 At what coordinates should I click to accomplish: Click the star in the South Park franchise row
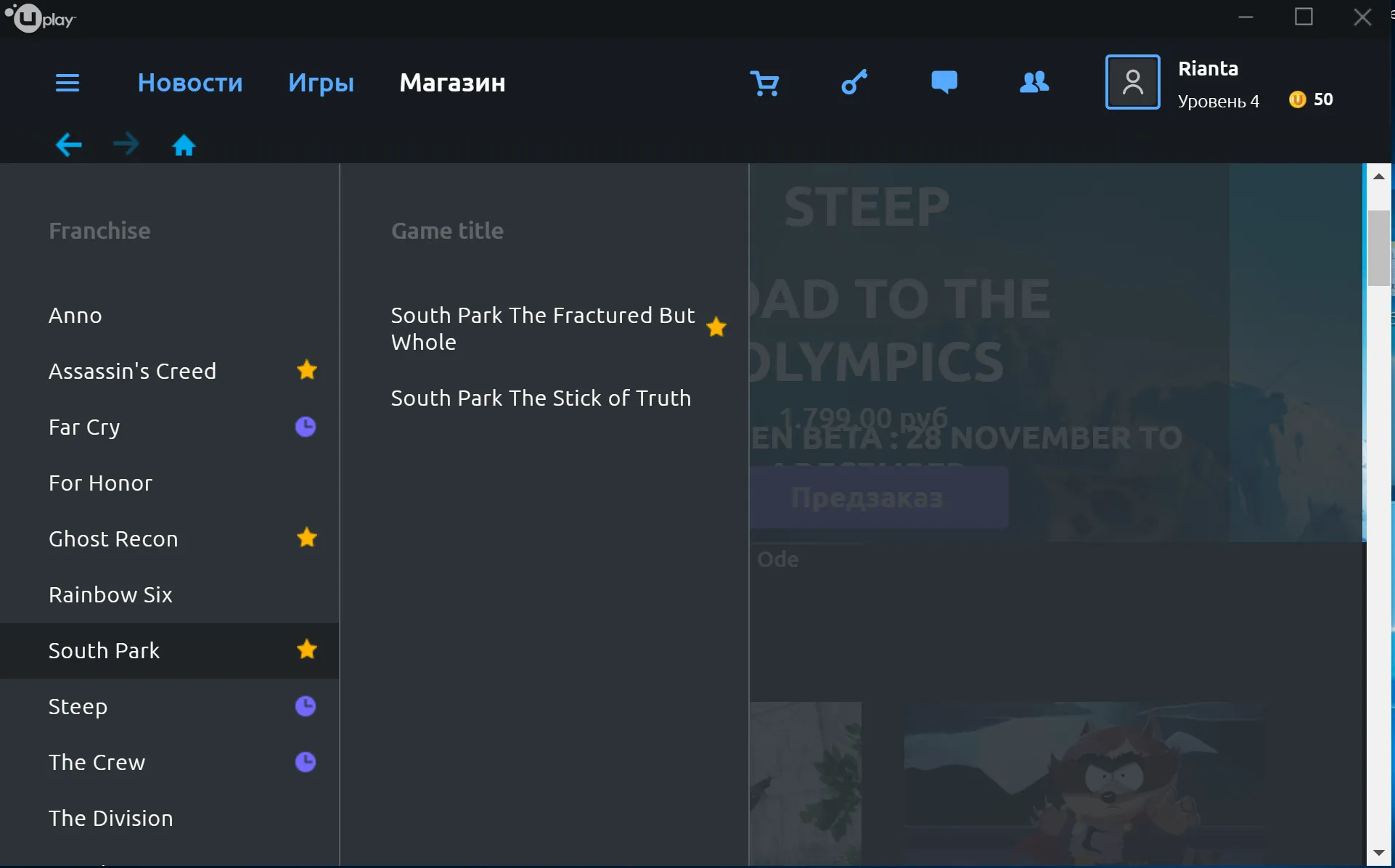tap(307, 650)
